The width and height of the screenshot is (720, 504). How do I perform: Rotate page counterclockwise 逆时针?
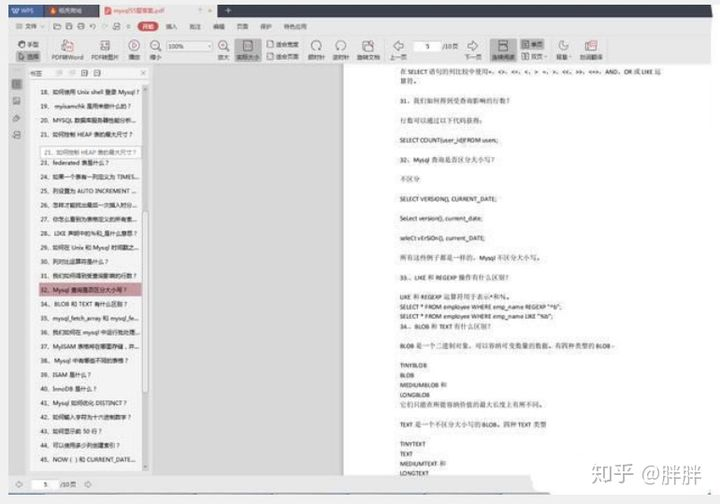(340, 50)
